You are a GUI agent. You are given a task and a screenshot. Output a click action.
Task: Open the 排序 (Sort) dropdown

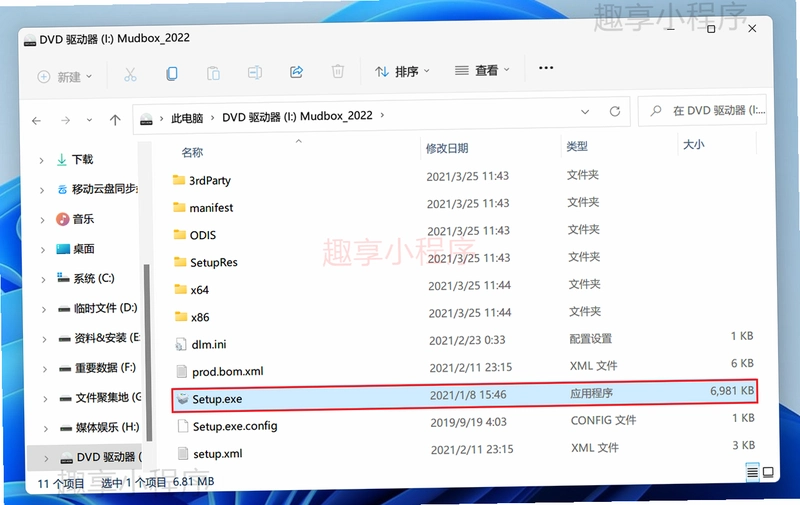tap(403, 71)
